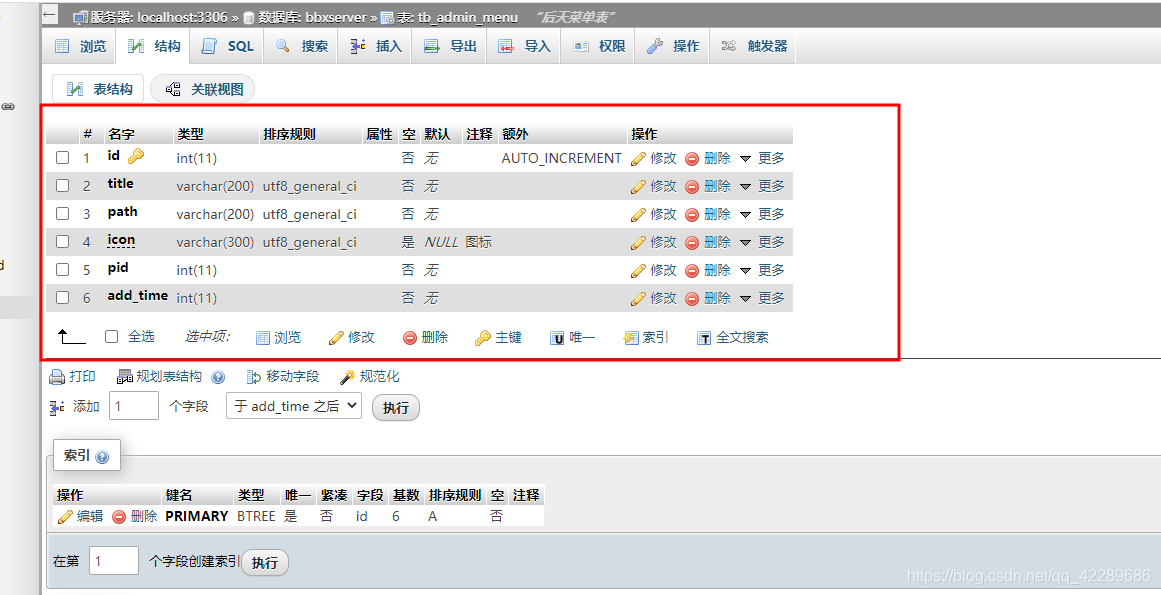This screenshot has width=1161, height=595.
Task: Click 修改 for selected items
Action: pyautogui.click(x=352, y=337)
